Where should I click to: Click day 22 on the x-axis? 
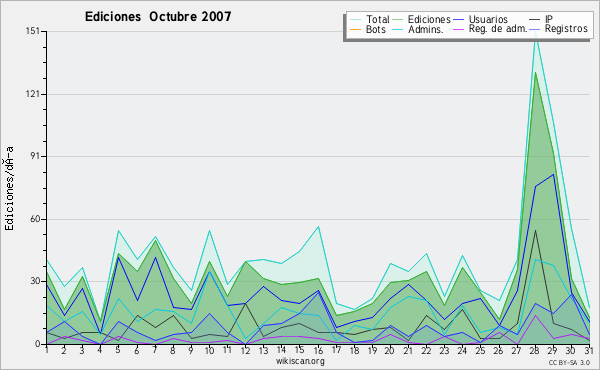coord(426,350)
